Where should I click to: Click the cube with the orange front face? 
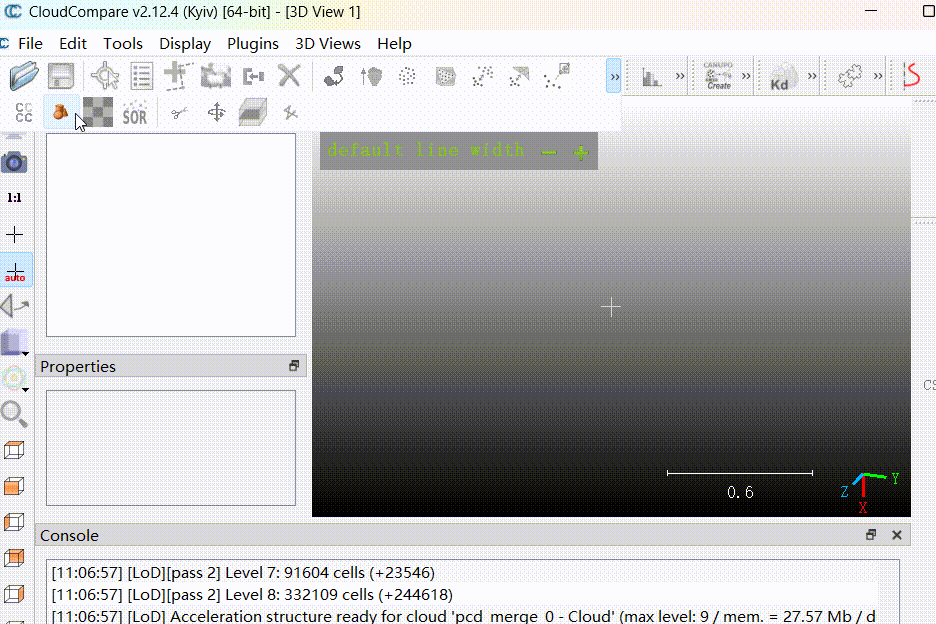click(x=14, y=486)
